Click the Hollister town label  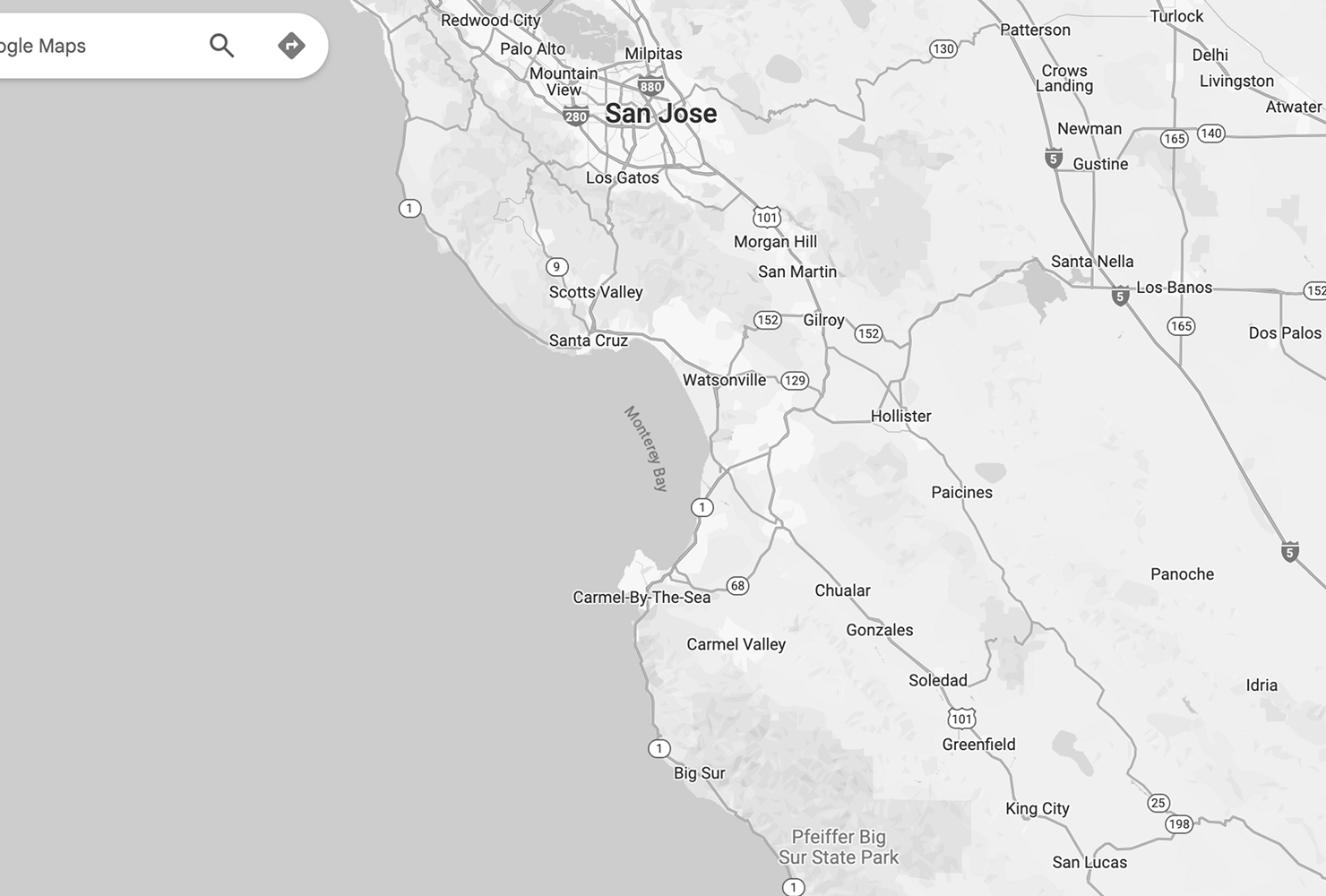[x=900, y=416]
